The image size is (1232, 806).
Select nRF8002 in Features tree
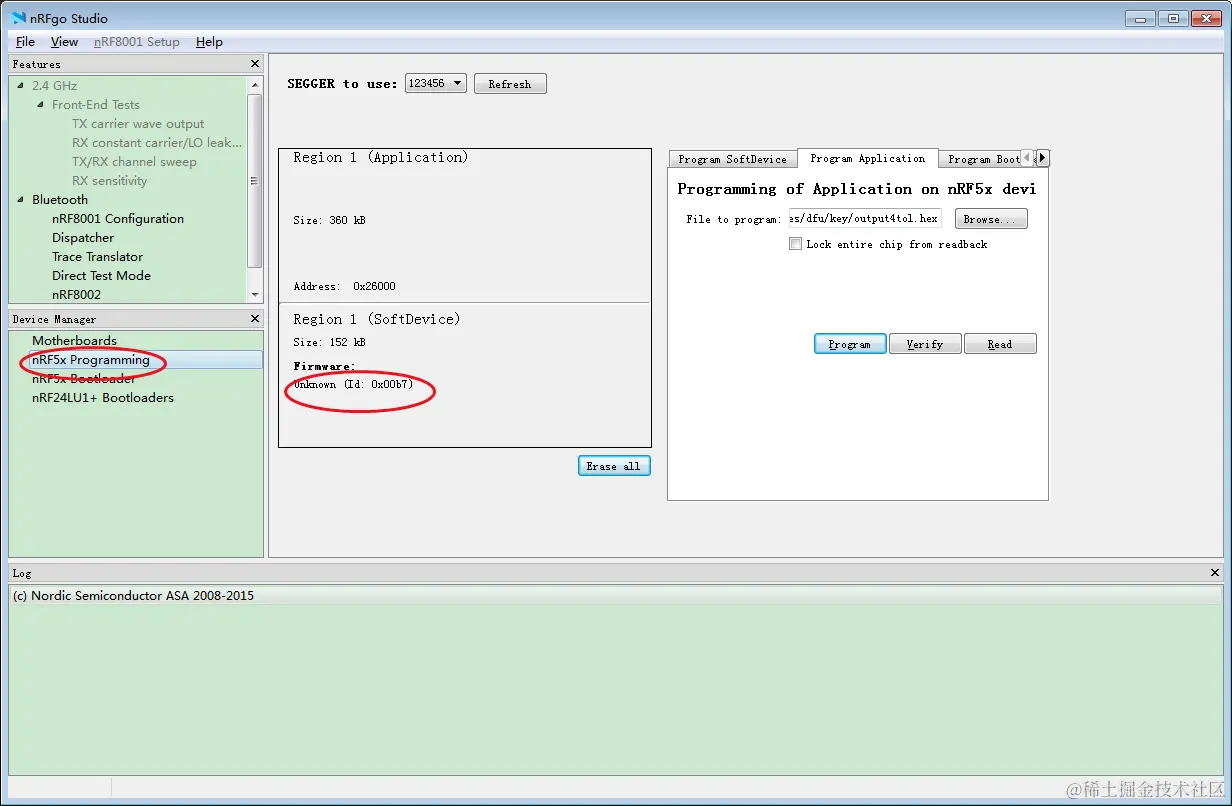pyautogui.click(x=76, y=295)
